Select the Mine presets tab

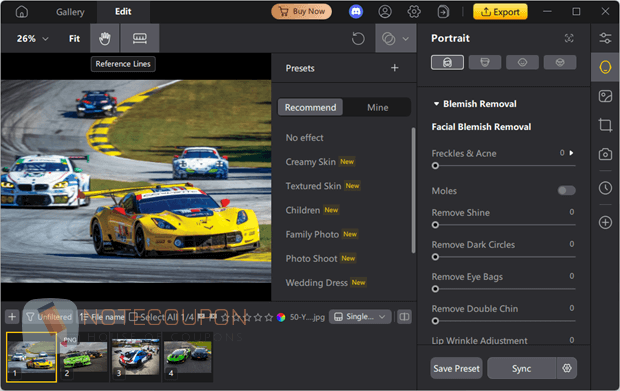point(378,107)
